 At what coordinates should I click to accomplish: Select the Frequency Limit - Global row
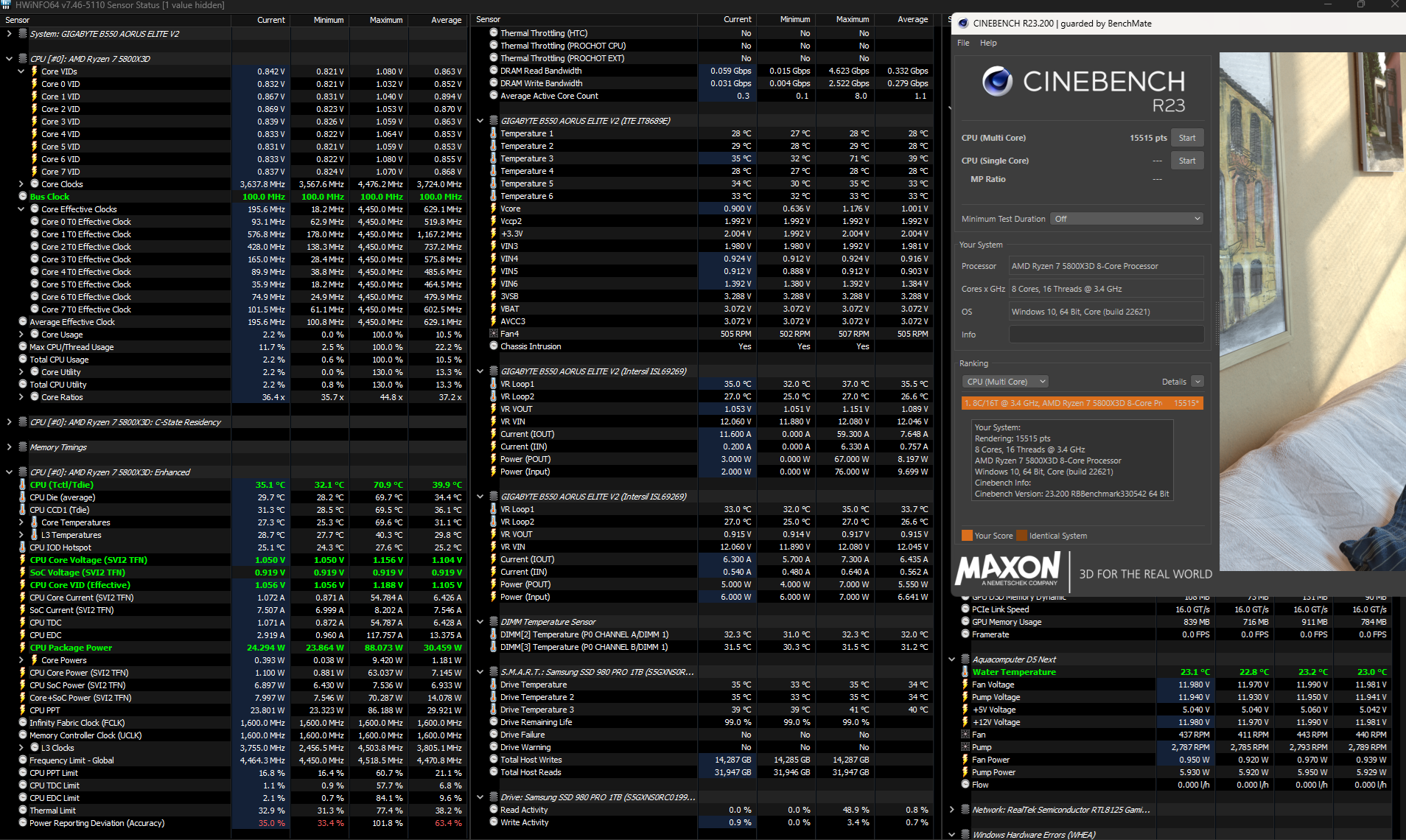[x=234, y=760]
